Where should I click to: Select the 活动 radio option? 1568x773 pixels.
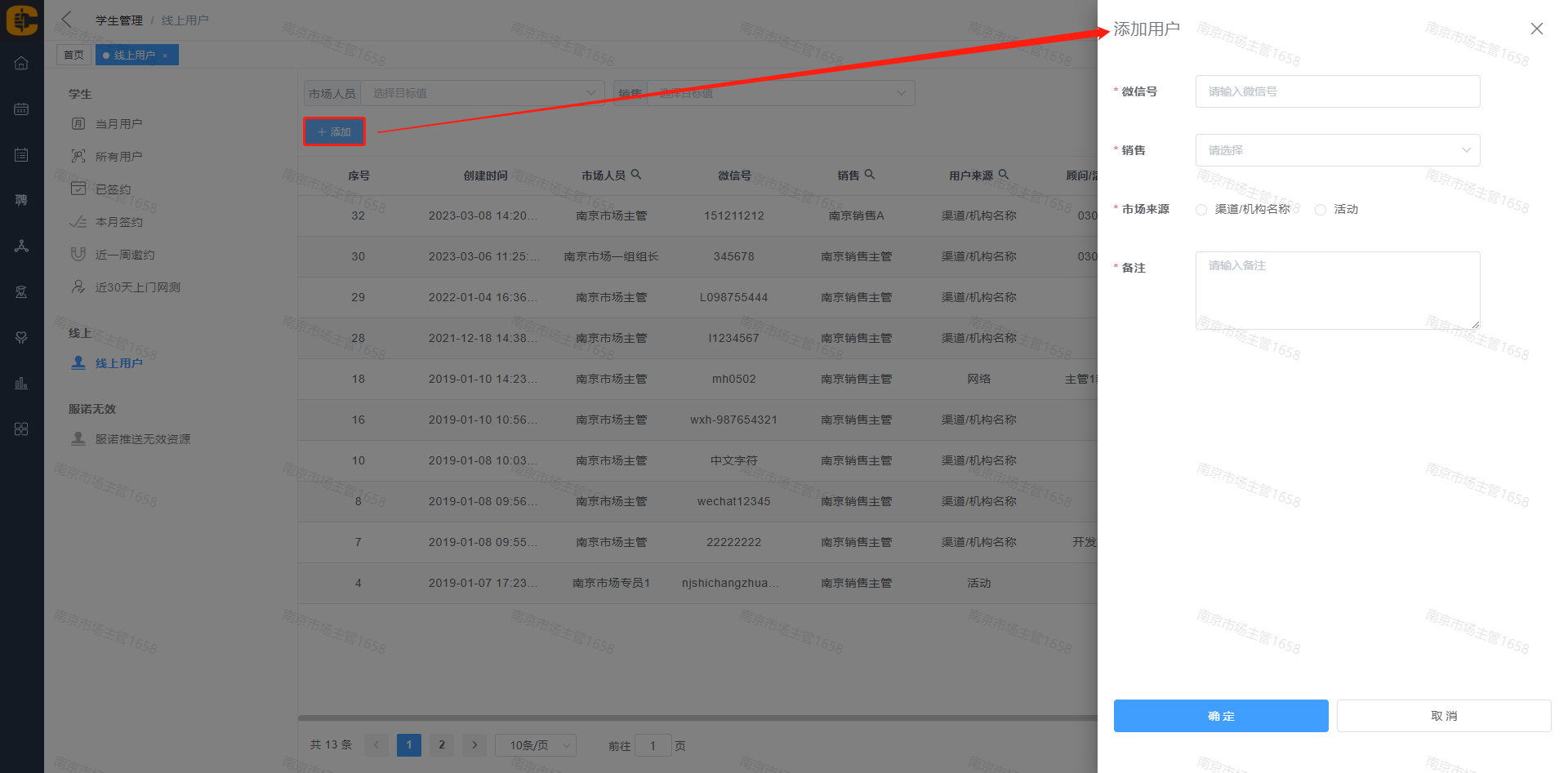coord(1321,210)
